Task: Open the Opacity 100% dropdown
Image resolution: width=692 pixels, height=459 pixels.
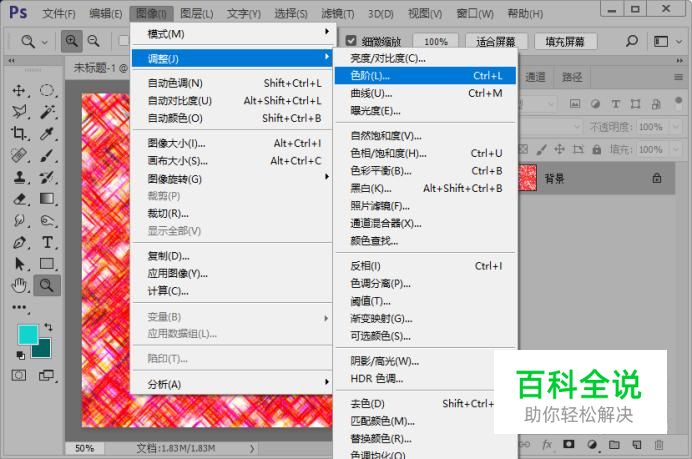Action: pos(676,127)
